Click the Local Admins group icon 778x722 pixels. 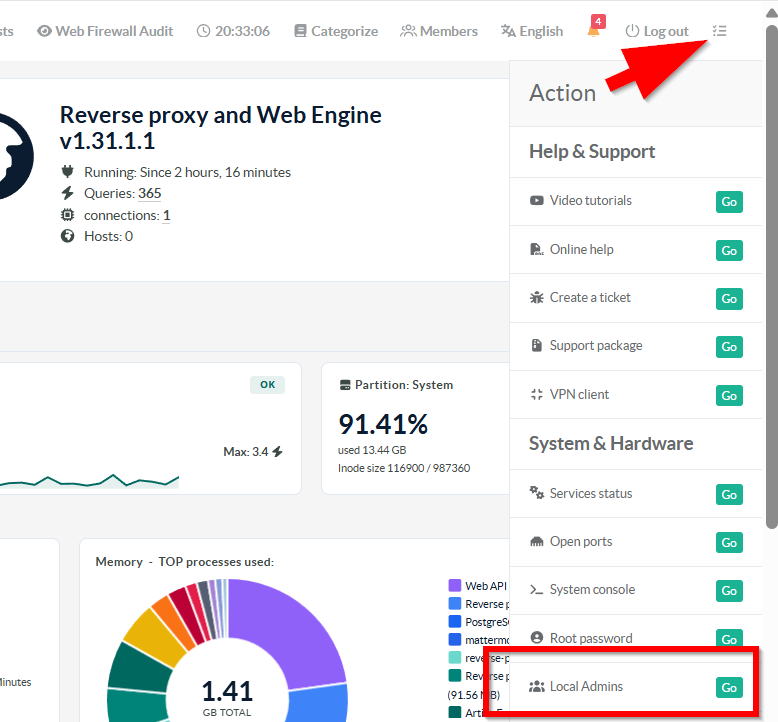coord(536,686)
